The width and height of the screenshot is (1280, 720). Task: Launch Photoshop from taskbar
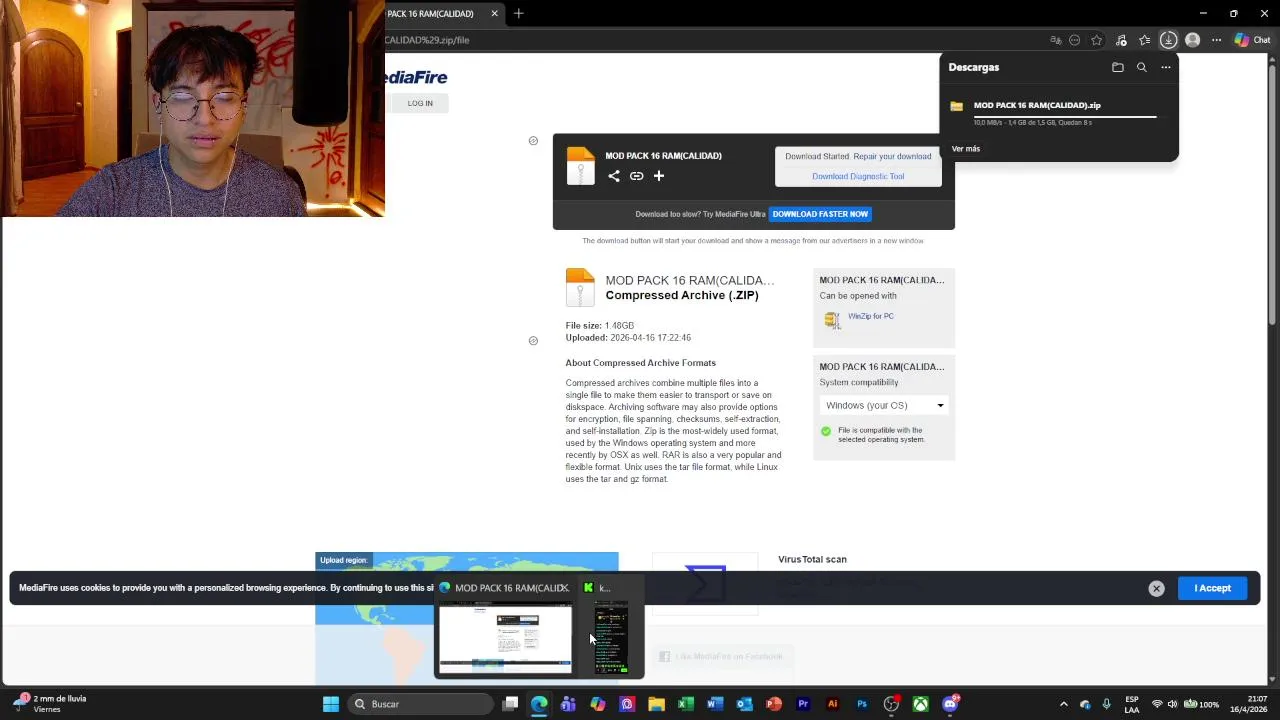click(x=862, y=704)
